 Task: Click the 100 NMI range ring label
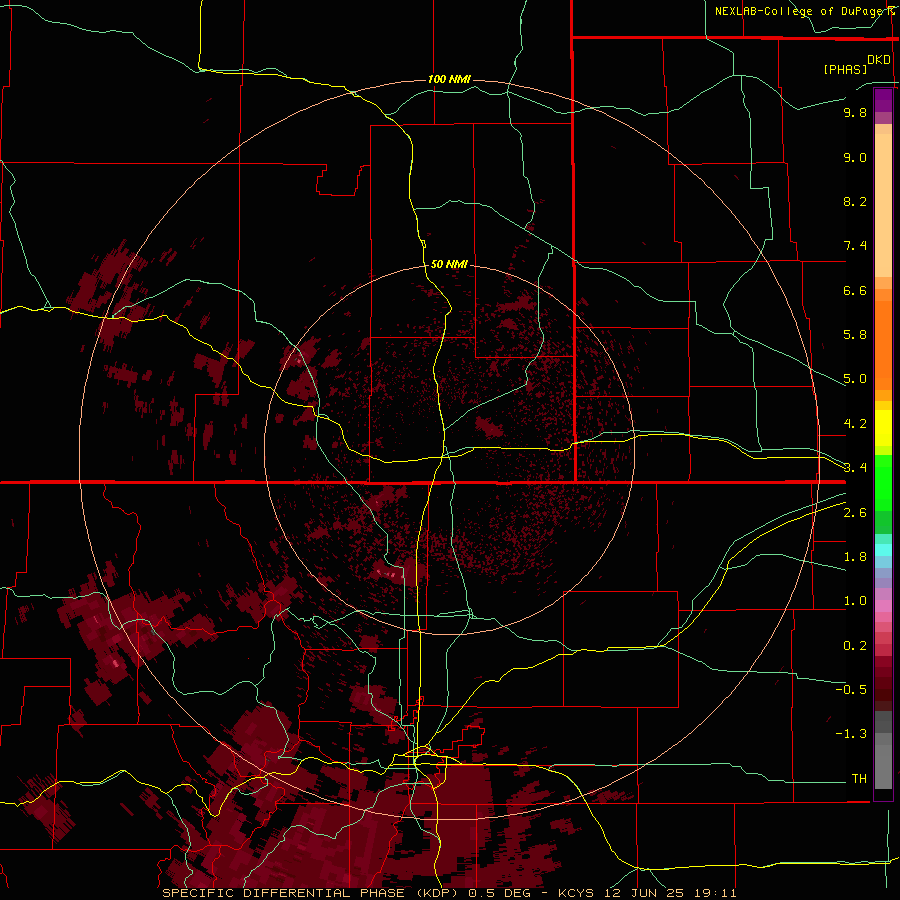pyautogui.click(x=449, y=79)
